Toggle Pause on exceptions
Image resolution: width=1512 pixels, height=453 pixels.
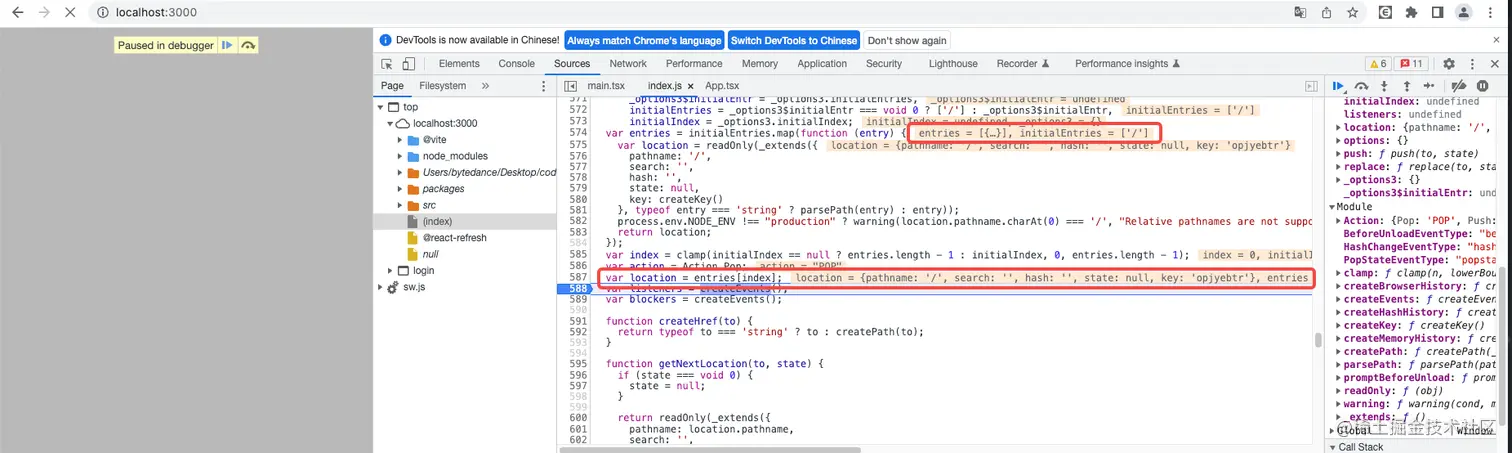[x=1482, y=87]
